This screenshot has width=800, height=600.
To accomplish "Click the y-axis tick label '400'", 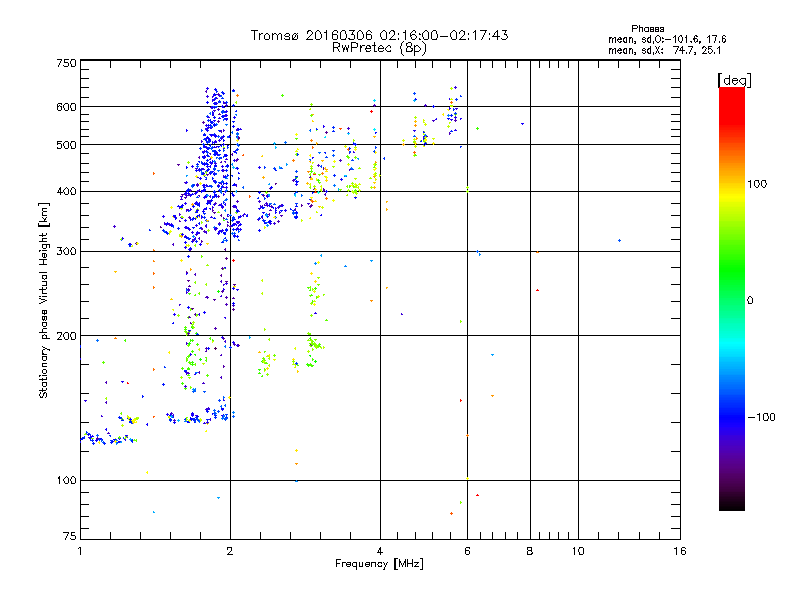I will point(66,191).
